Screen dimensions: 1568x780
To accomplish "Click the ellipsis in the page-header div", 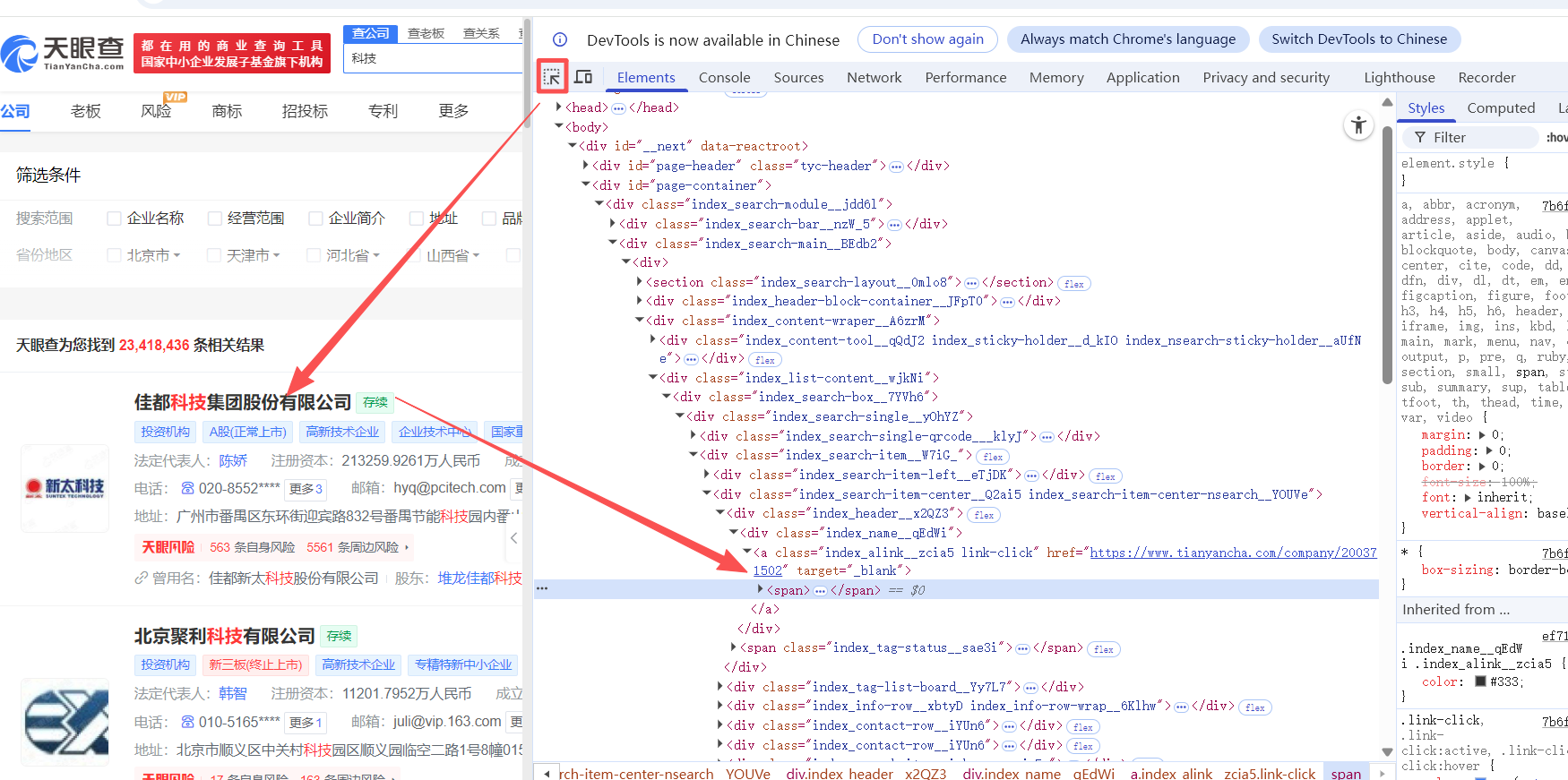I will click(x=896, y=167).
